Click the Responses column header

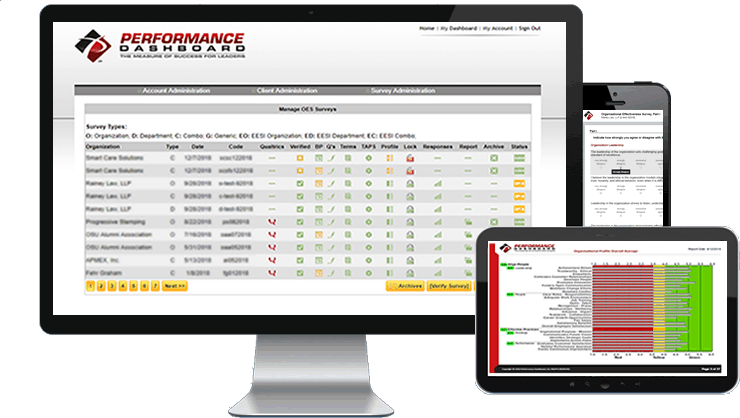click(x=437, y=147)
